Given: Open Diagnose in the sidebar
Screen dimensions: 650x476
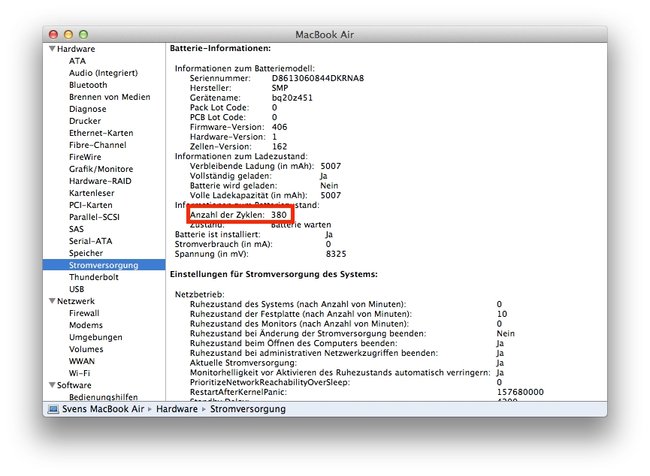Looking at the screenshot, I should point(87,109).
